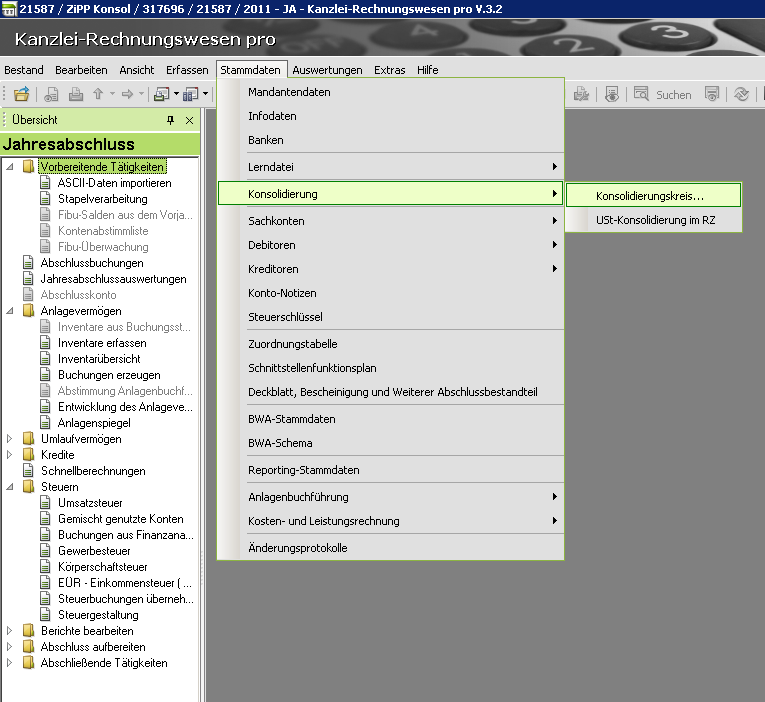Close the Übersicht panel
765x702 pixels.
point(189,120)
